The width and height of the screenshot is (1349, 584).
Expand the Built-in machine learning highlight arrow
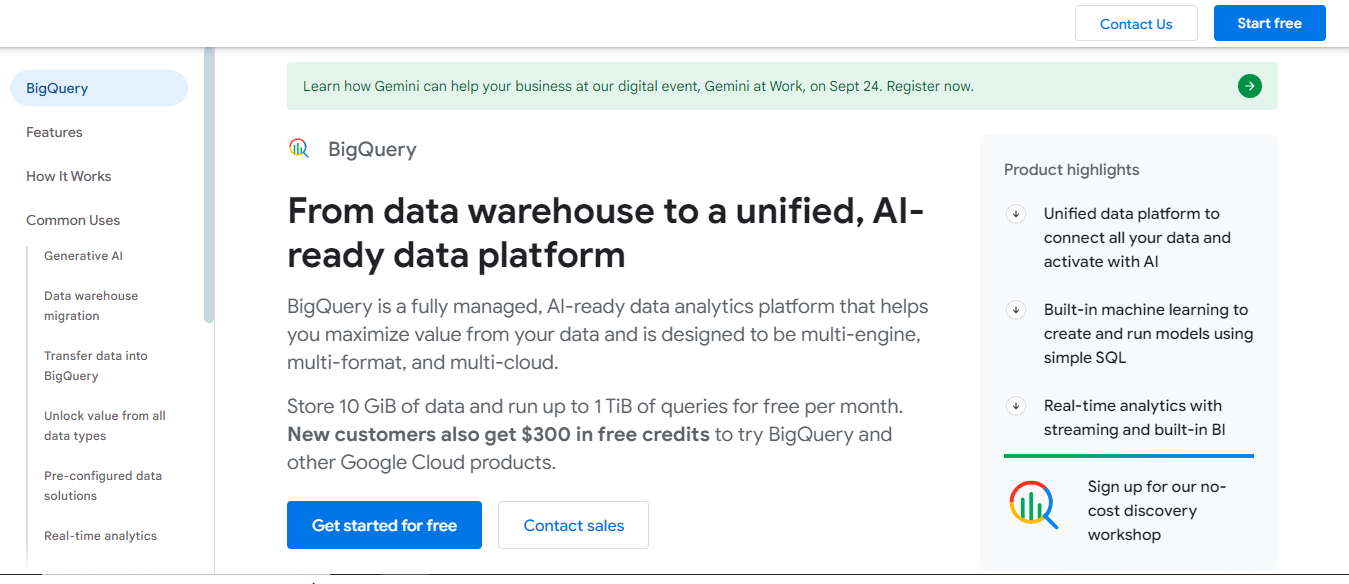(x=1016, y=309)
